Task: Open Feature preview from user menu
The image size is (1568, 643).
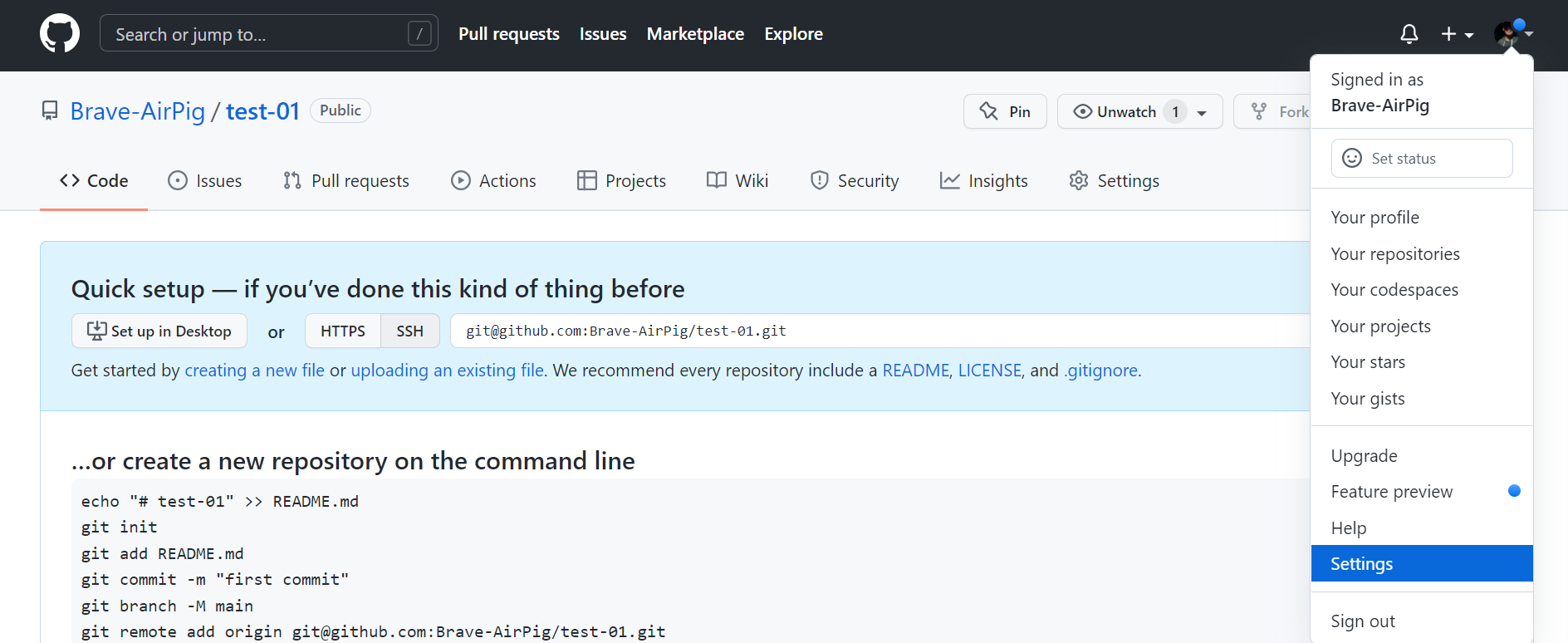Action: (1422, 492)
